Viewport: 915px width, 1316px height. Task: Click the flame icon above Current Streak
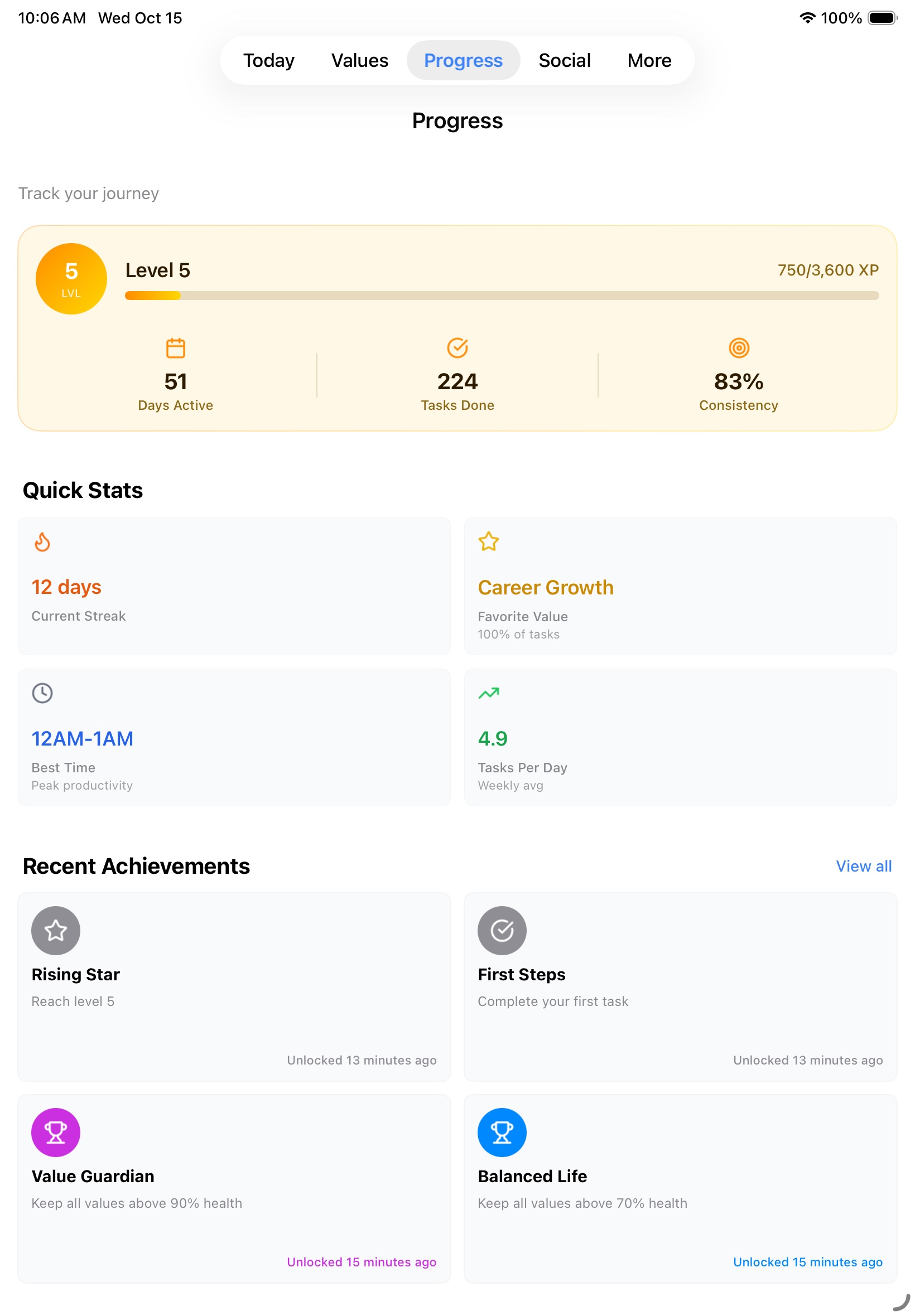[42, 541]
